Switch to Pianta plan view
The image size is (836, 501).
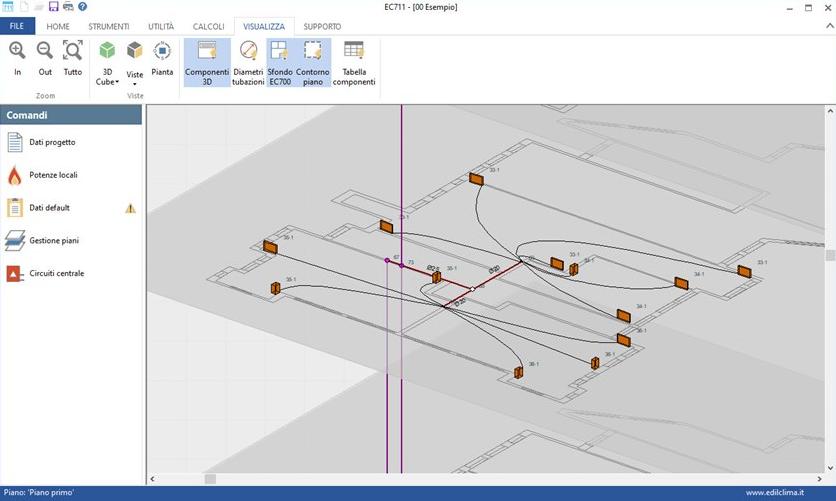[x=162, y=58]
